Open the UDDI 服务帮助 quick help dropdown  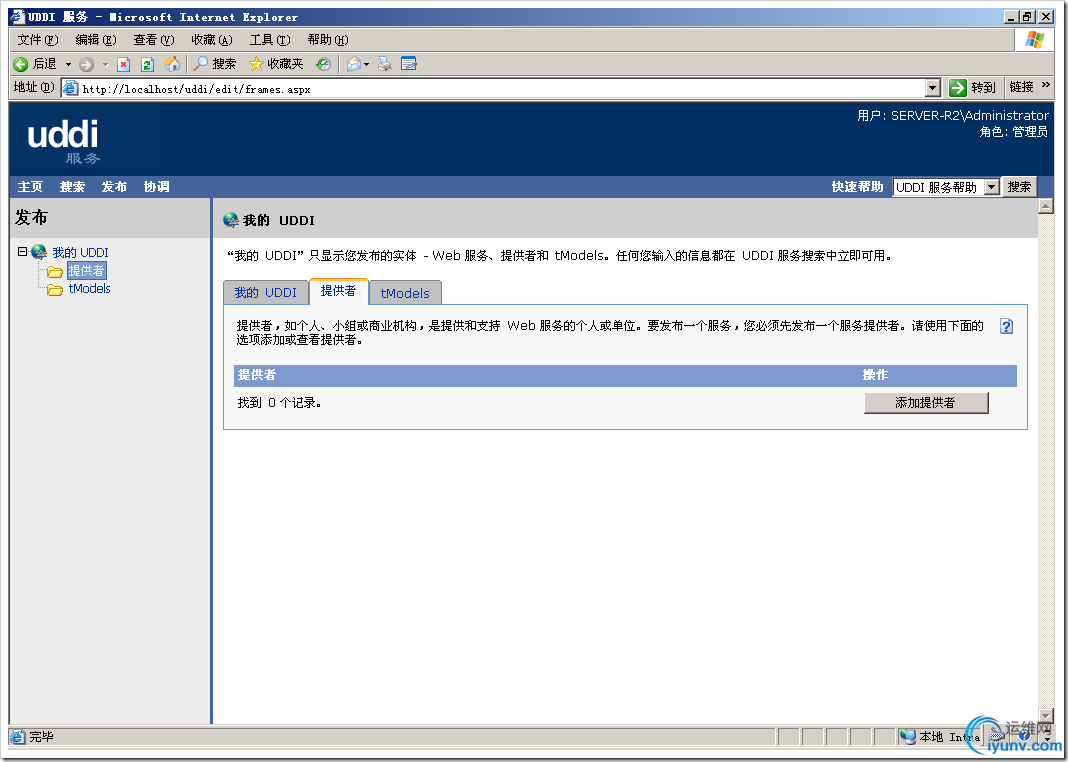[946, 187]
